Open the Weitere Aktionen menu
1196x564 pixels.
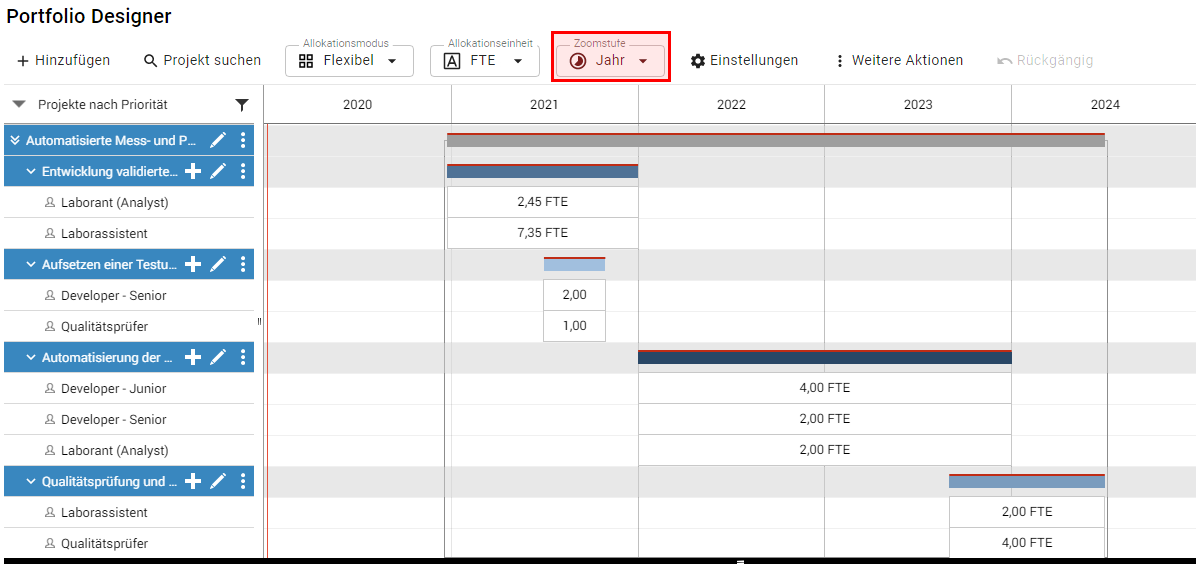click(x=898, y=61)
